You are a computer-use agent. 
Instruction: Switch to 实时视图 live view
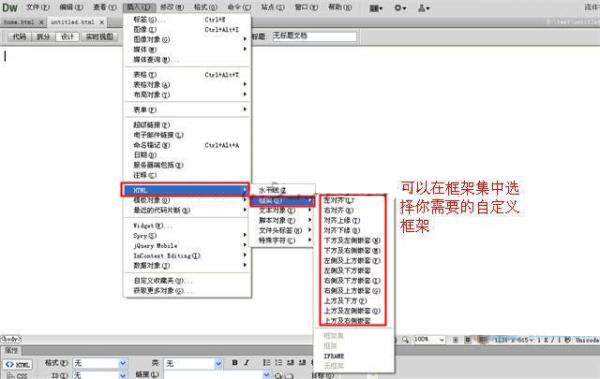(x=99, y=37)
